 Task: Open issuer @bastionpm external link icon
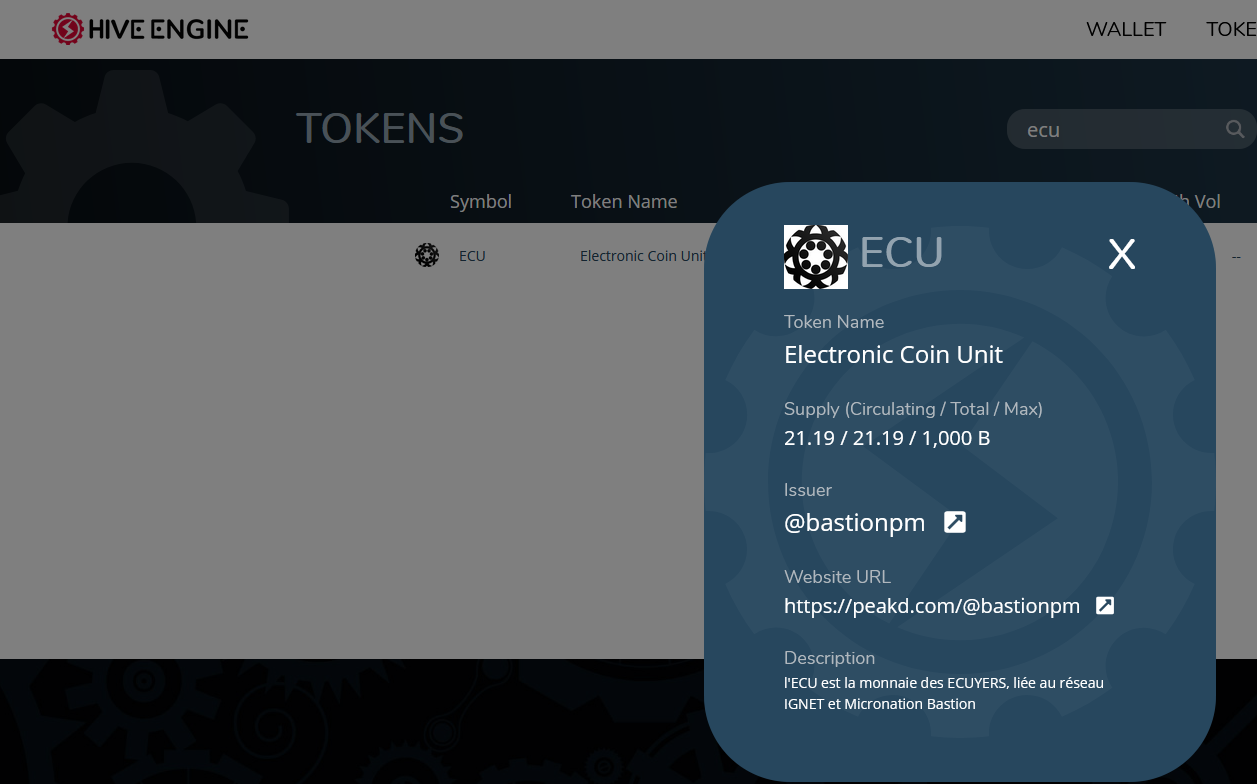pyautogui.click(x=955, y=522)
